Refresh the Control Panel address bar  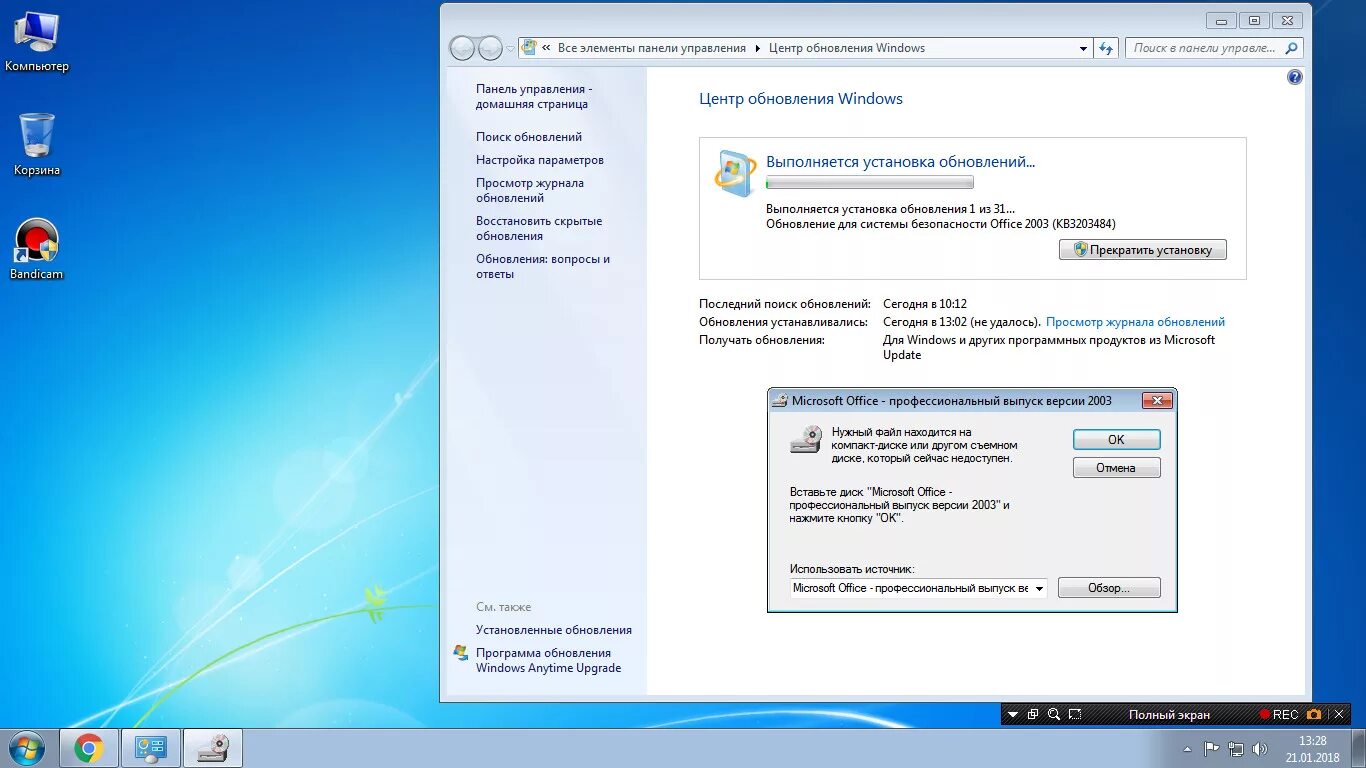pyautogui.click(x=1106, y=48)
